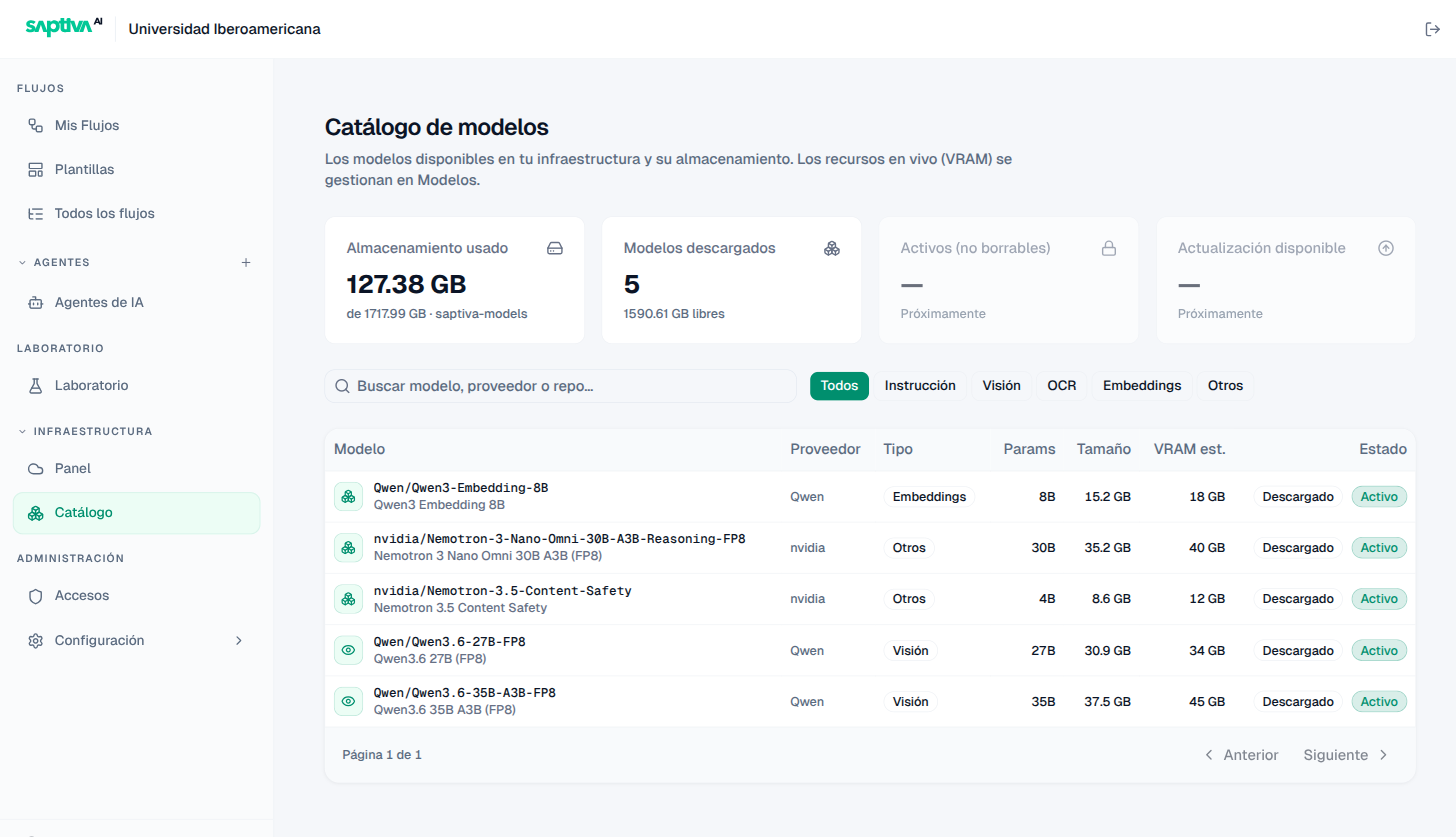Go to the Anterior page
Viewport: 1456px width, 837px height.
[x=1241, y=755]
